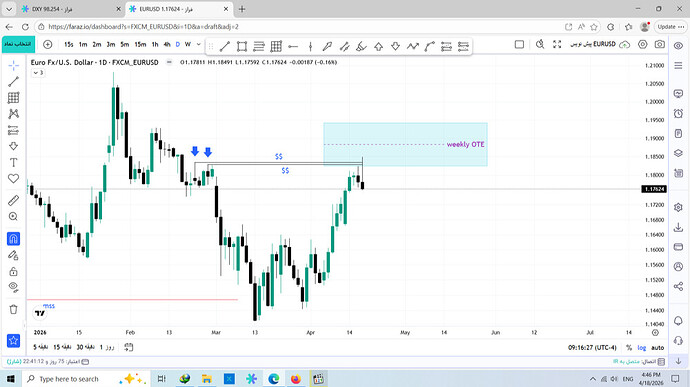This screenshot has height=387, width=690.
Task: Open the arrow shapes tools in left sidebar
Action: click(x=13, y=146)
